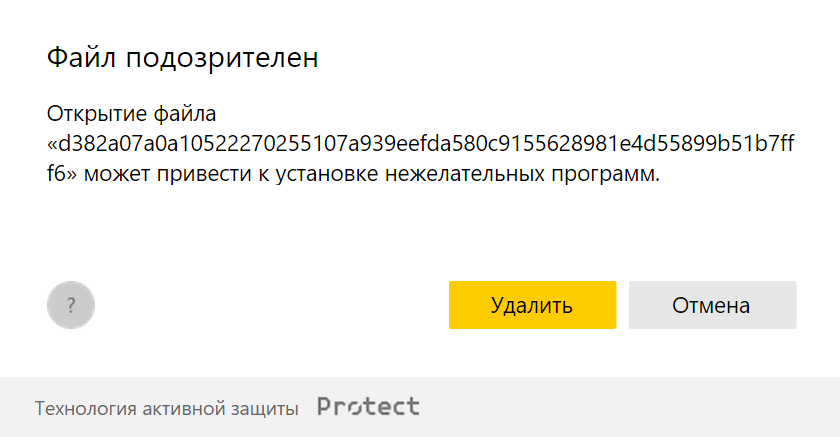Click the 'Файл подозрителен' dialog heading
This screenshot has width=840, height=437.
coord(183,58)
